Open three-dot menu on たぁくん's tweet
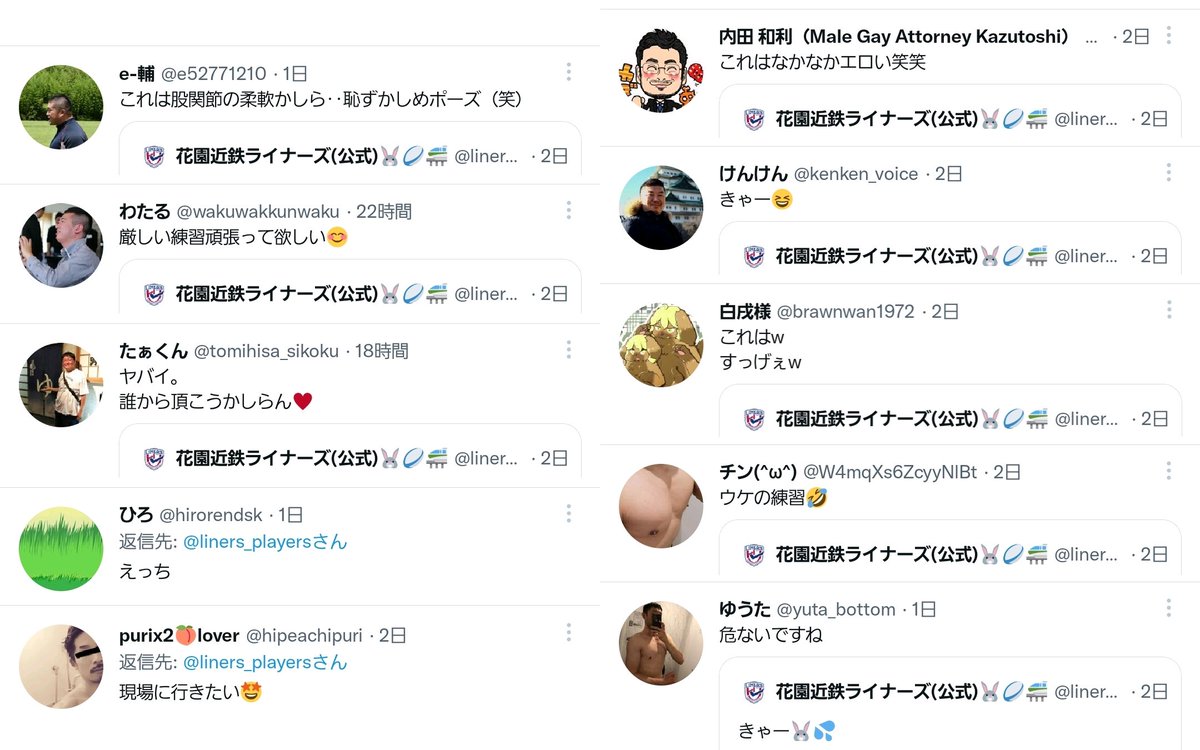This screenshot has width=1200, height=750. (568, 350)
